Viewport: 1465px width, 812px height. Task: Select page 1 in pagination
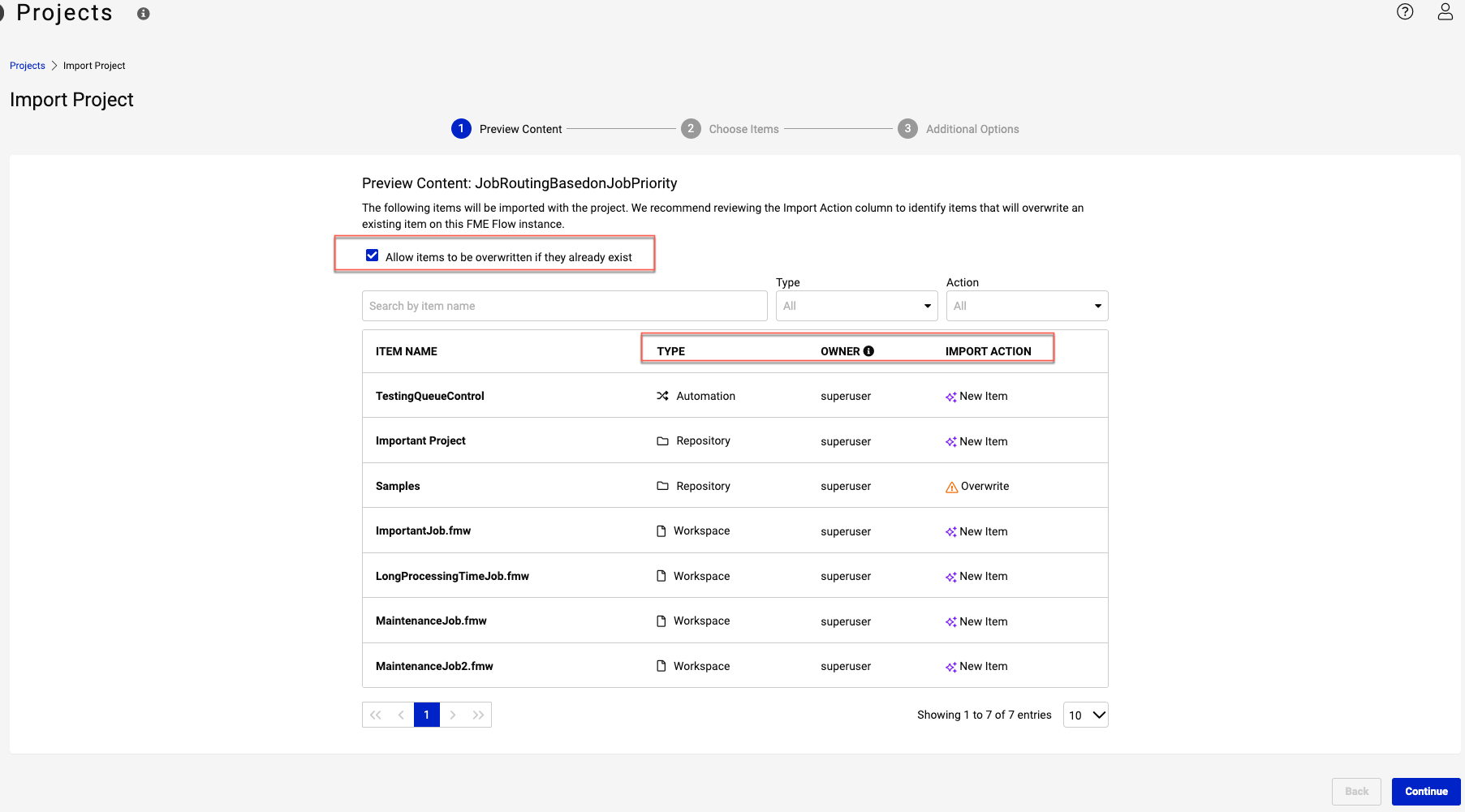point(427,715)
